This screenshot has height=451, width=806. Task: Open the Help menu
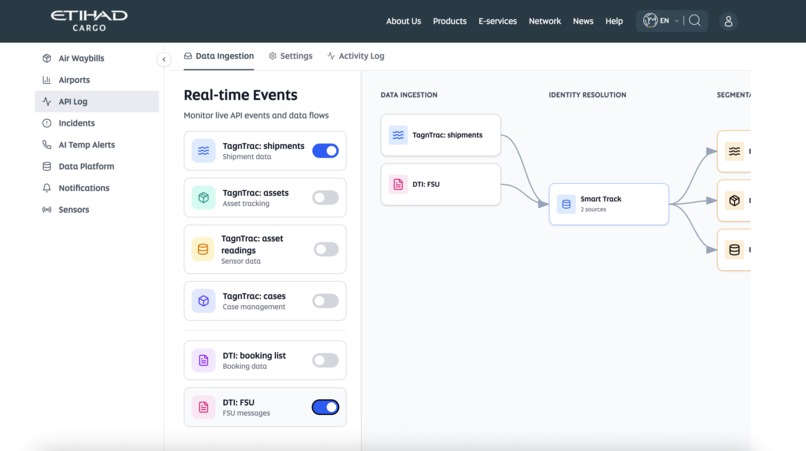pos(614,21)
